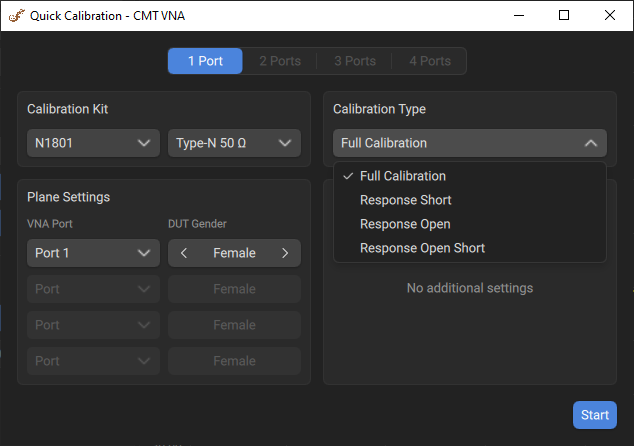Click the VNA Port column label

pos(50,224)
